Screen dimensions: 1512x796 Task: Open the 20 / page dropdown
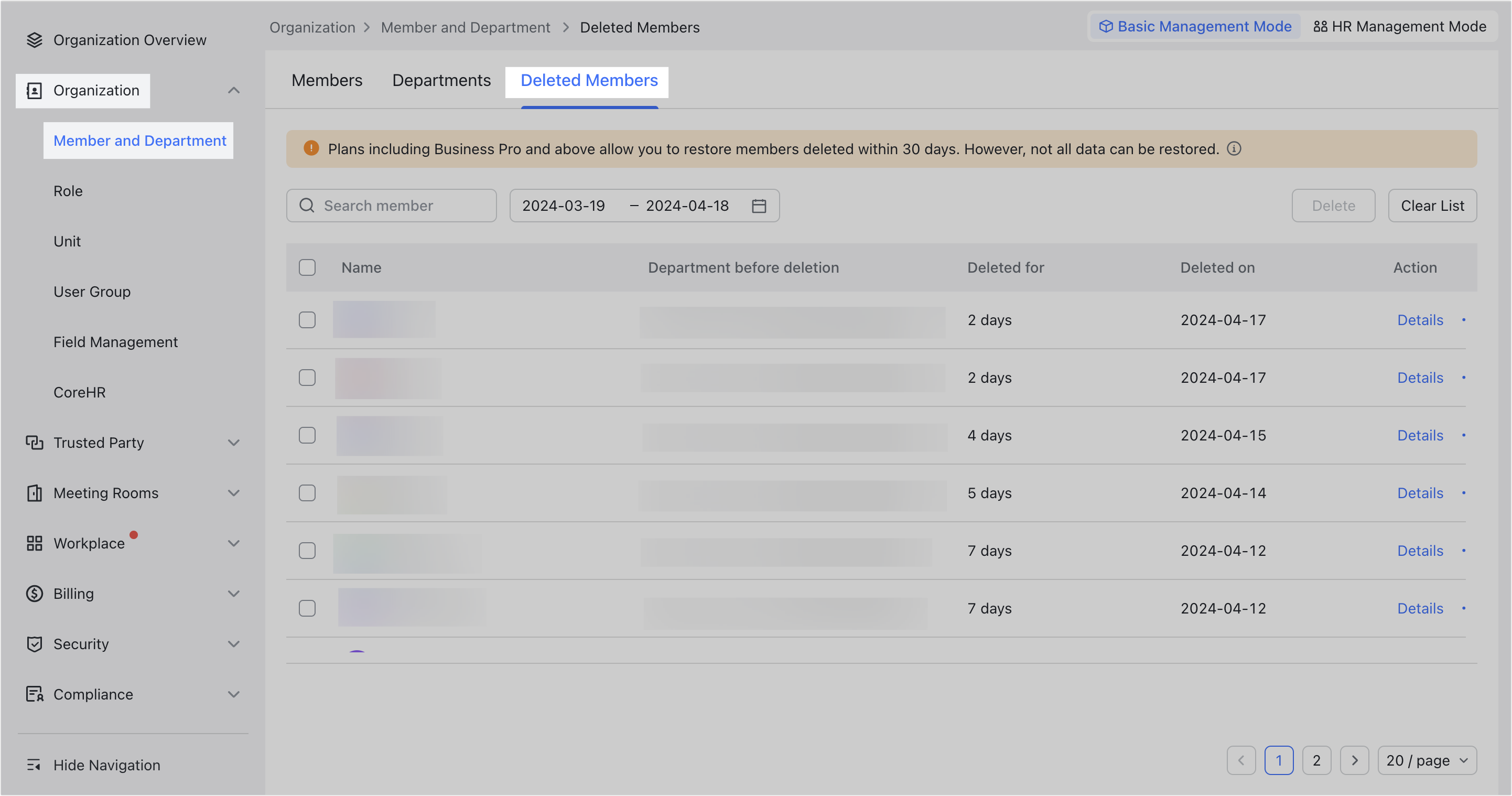tap(1427, 761)
